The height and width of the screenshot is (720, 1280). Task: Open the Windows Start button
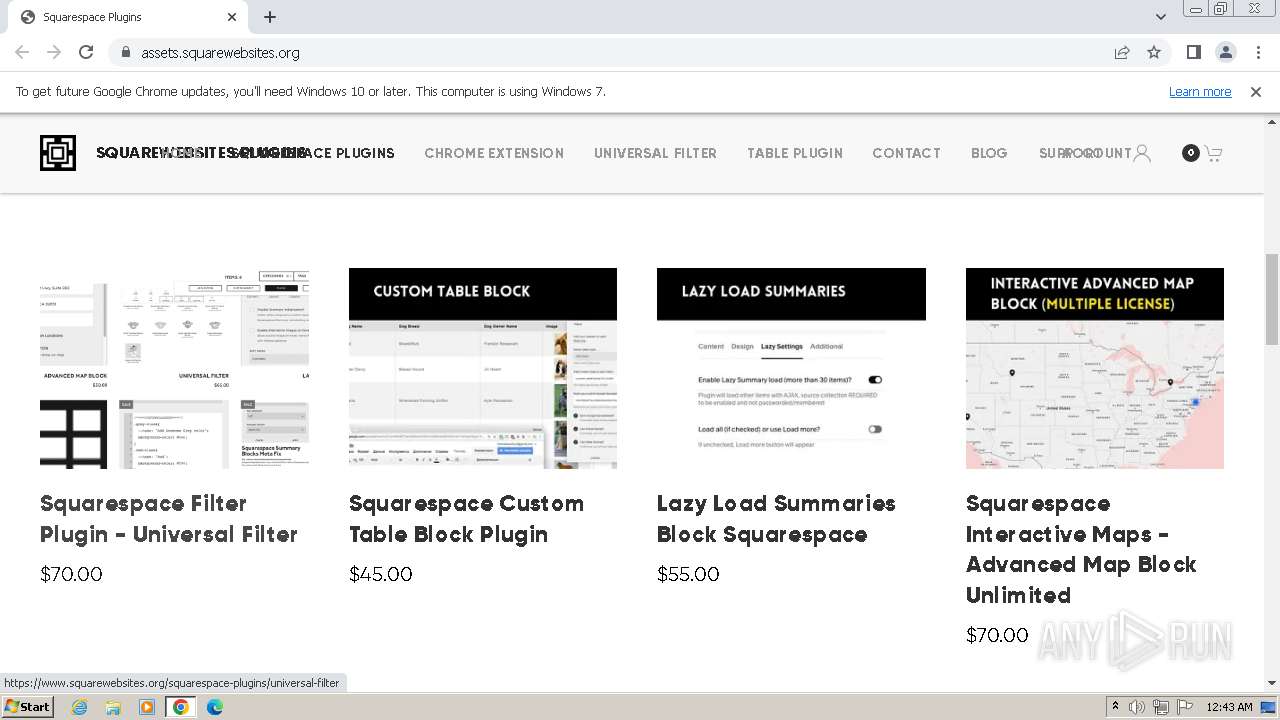(x=27, y=706)
